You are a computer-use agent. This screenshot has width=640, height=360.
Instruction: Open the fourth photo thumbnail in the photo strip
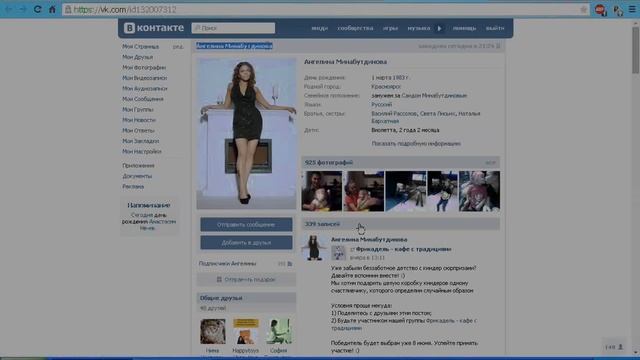click(442, 191)
